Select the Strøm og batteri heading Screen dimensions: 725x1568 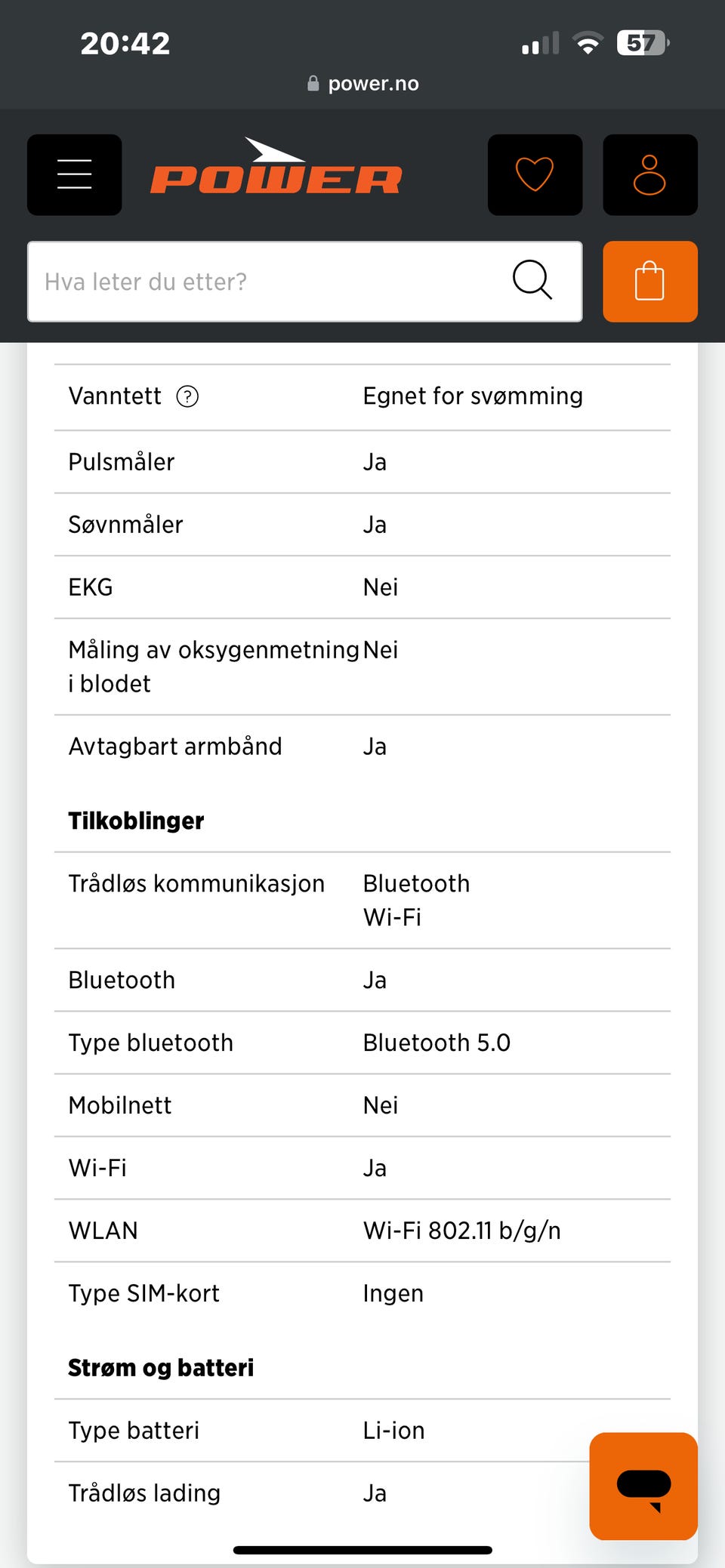pyautogui.click(x=161, y=1367)
